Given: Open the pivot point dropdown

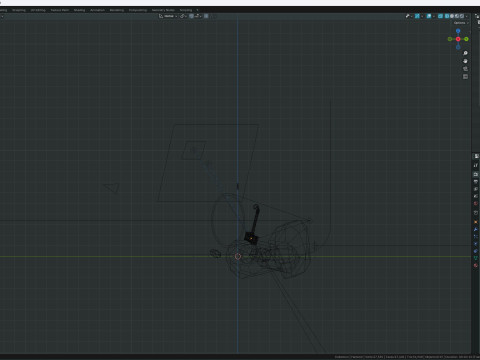Looking at the screenshot, I should pos(183,16).
